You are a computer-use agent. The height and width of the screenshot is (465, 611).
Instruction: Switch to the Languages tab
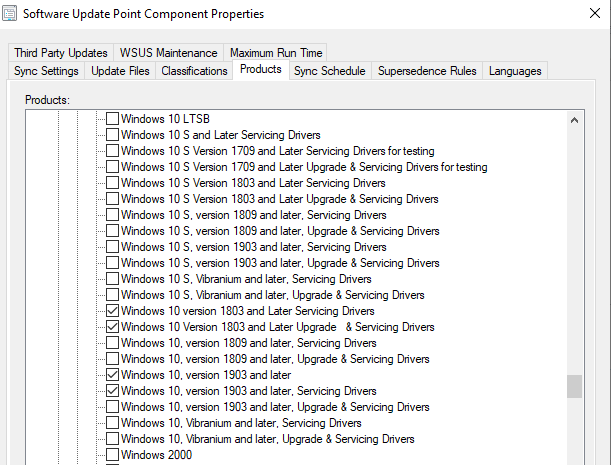(515, 71)
